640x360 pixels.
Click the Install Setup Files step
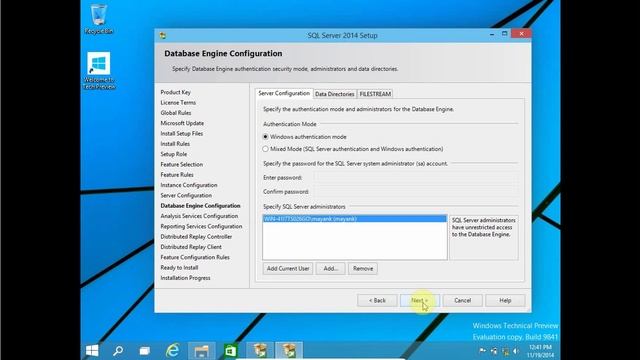[182, 133]
